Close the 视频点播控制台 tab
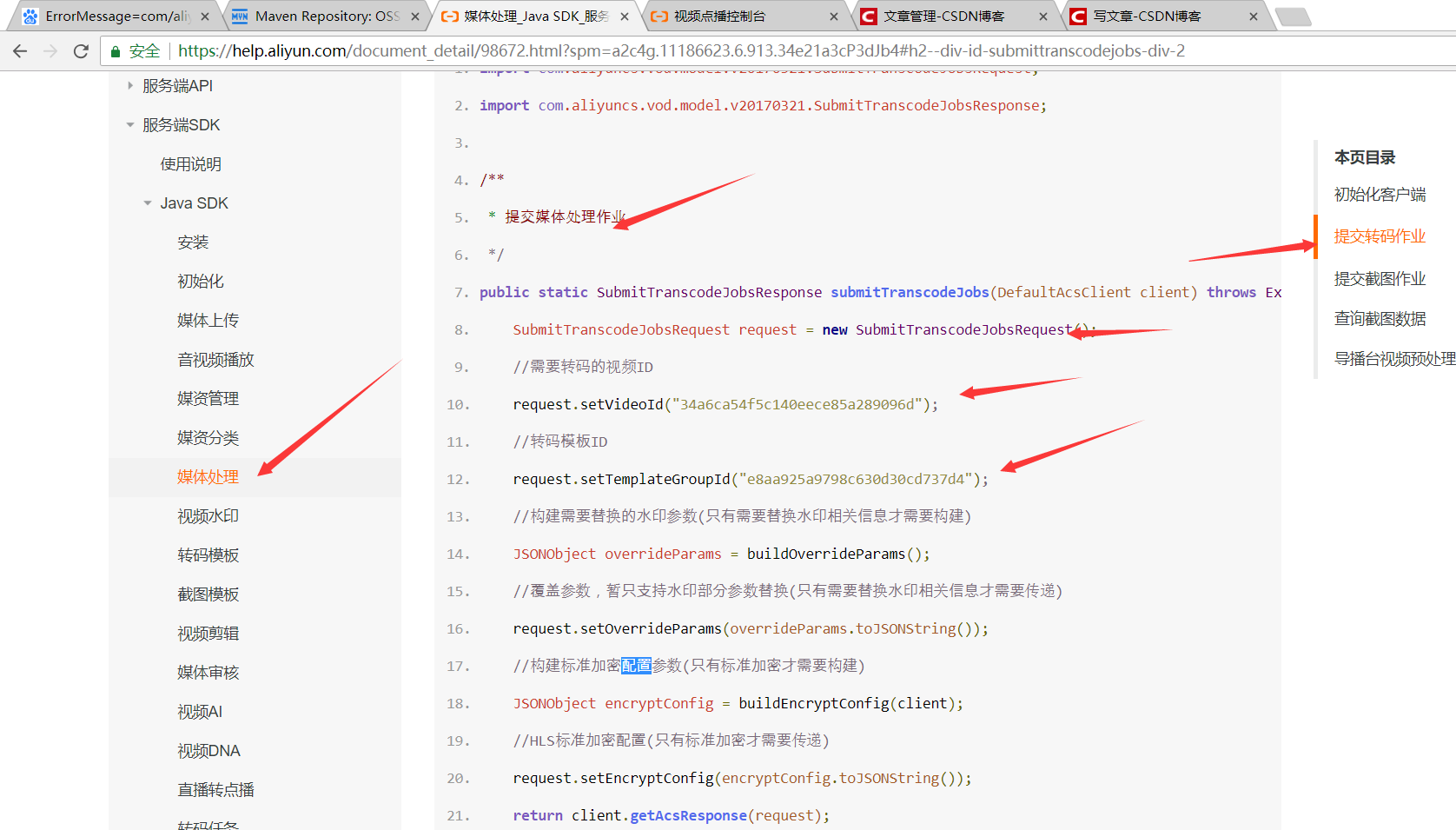 click(x=834, y=17)
